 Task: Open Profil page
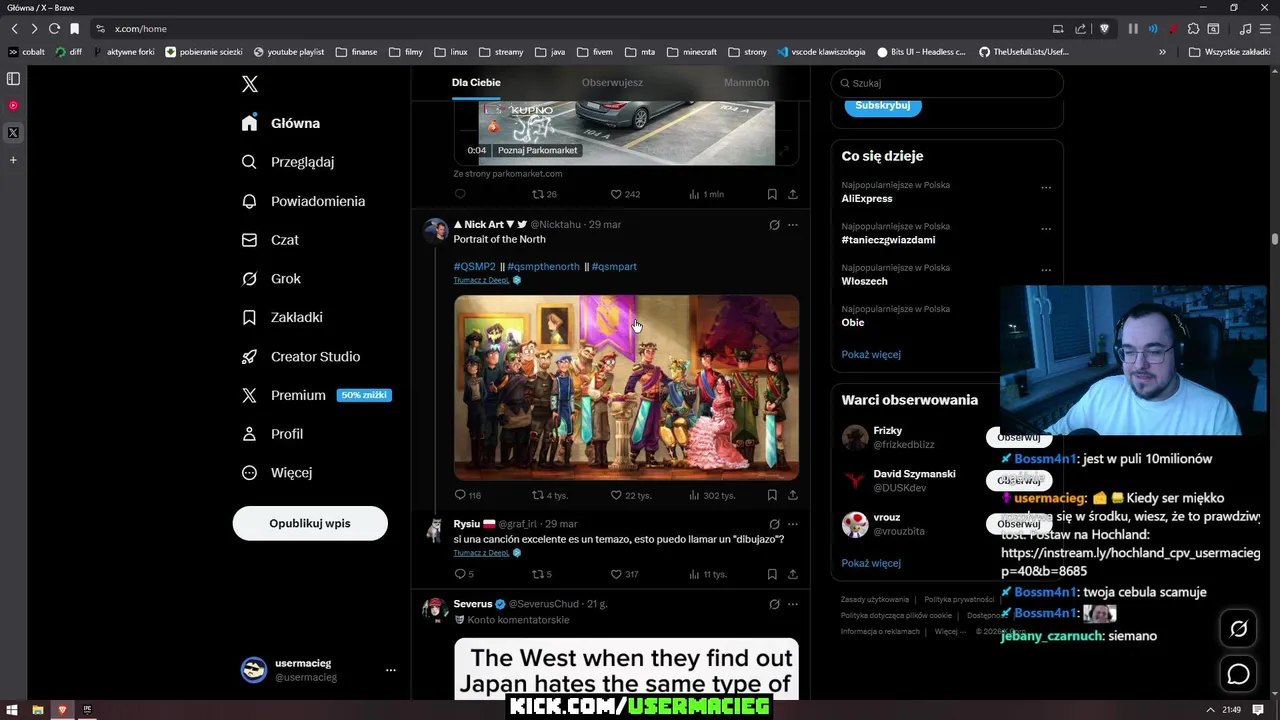273,434
